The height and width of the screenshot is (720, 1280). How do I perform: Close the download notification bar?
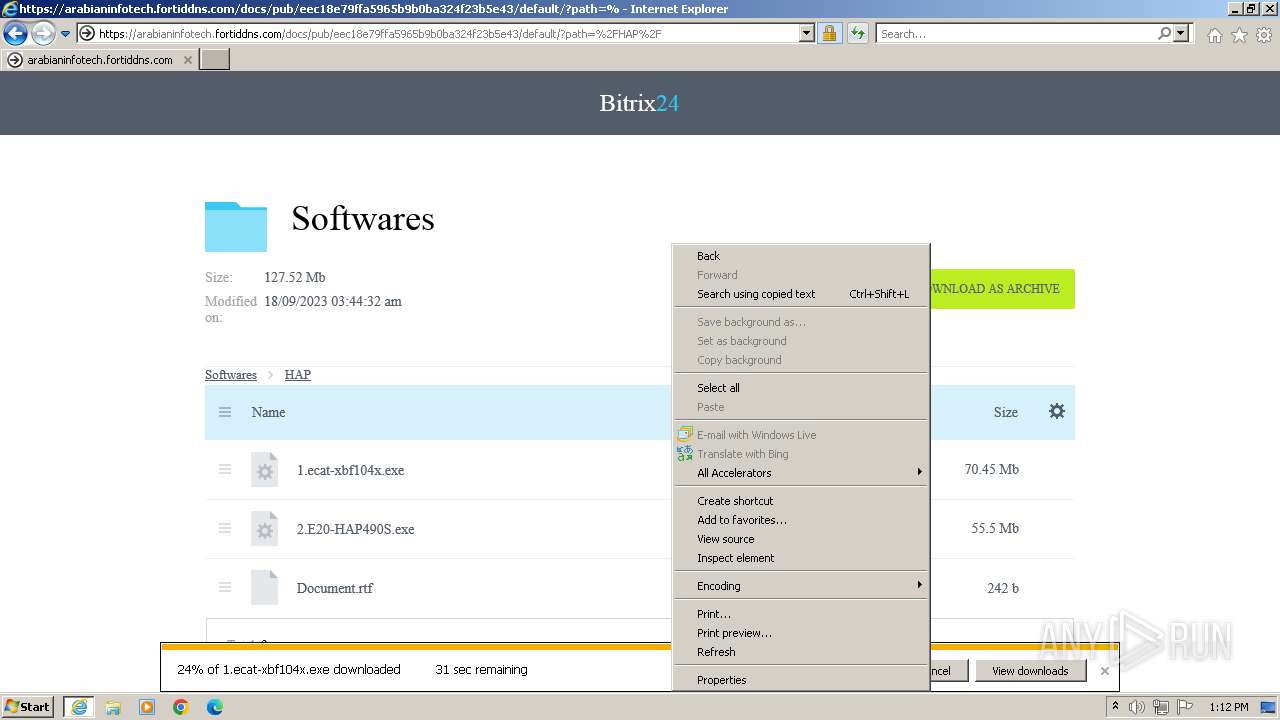[1105, 671]
